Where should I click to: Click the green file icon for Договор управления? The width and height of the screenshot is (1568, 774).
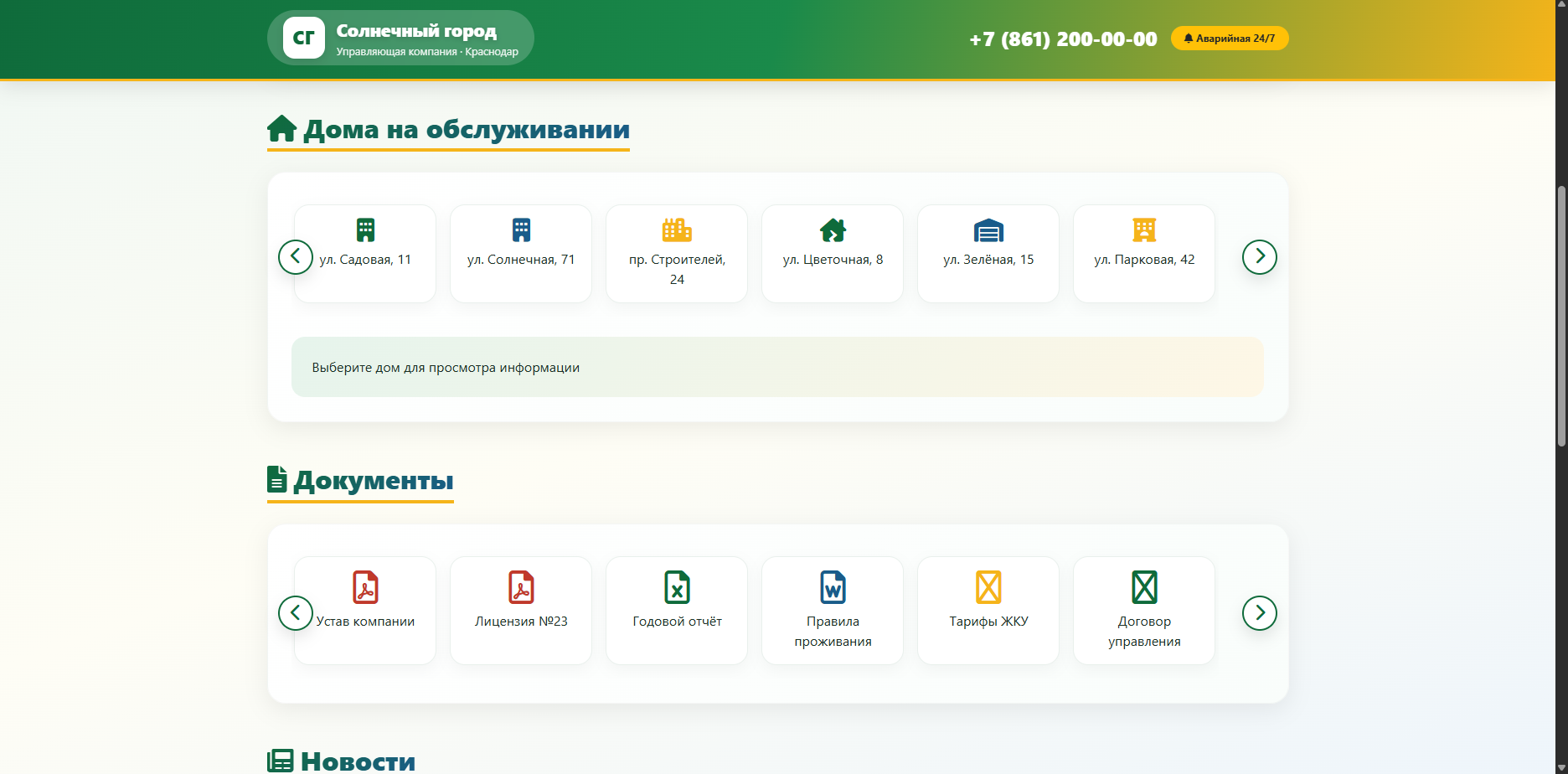click(1144, 587)
